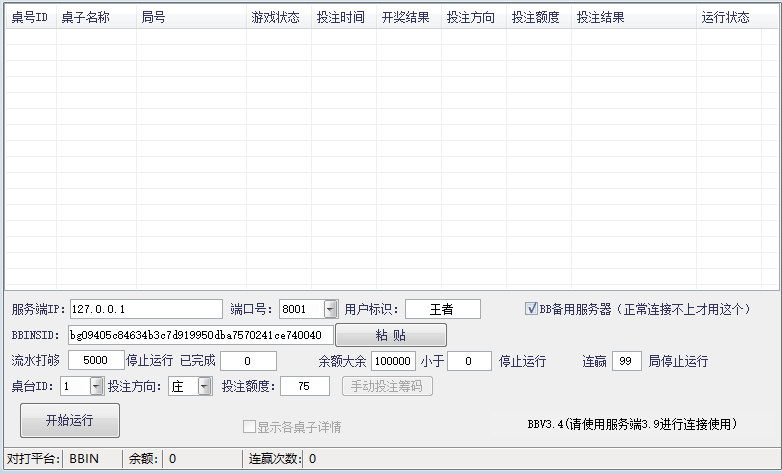This screenshot has height=474, width=782.
Task: Select the 连赢 count input field
Action: click(x=626, y=360)
